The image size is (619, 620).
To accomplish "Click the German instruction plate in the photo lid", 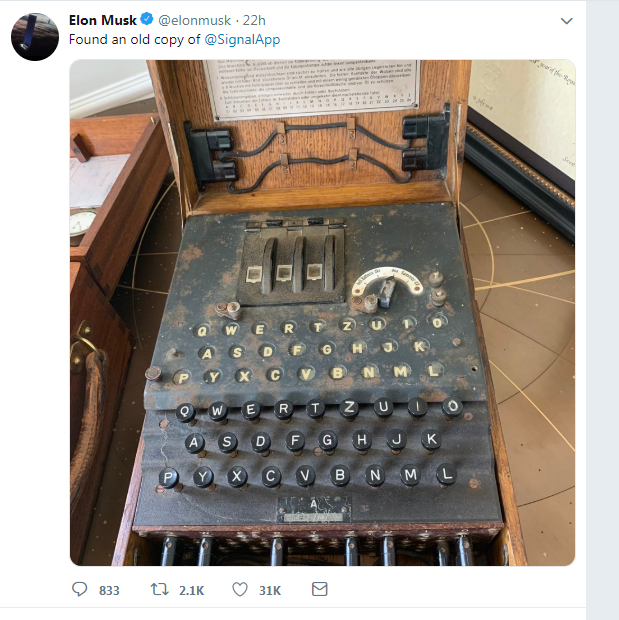I will (312, 88).
